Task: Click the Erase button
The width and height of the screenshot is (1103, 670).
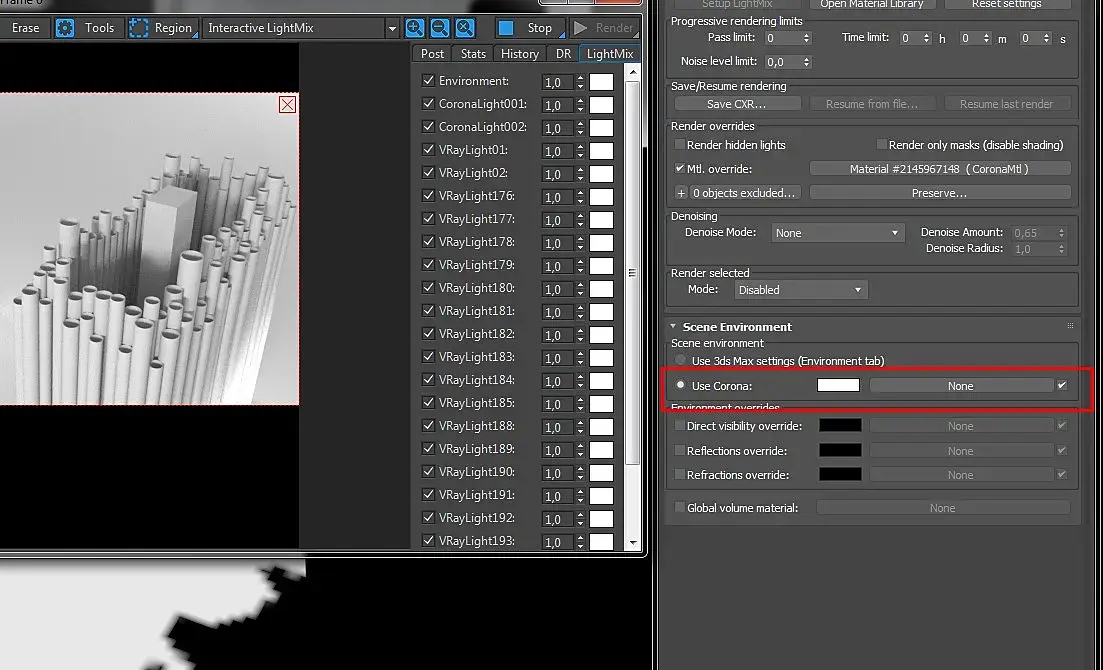Action: coord(25,28)
